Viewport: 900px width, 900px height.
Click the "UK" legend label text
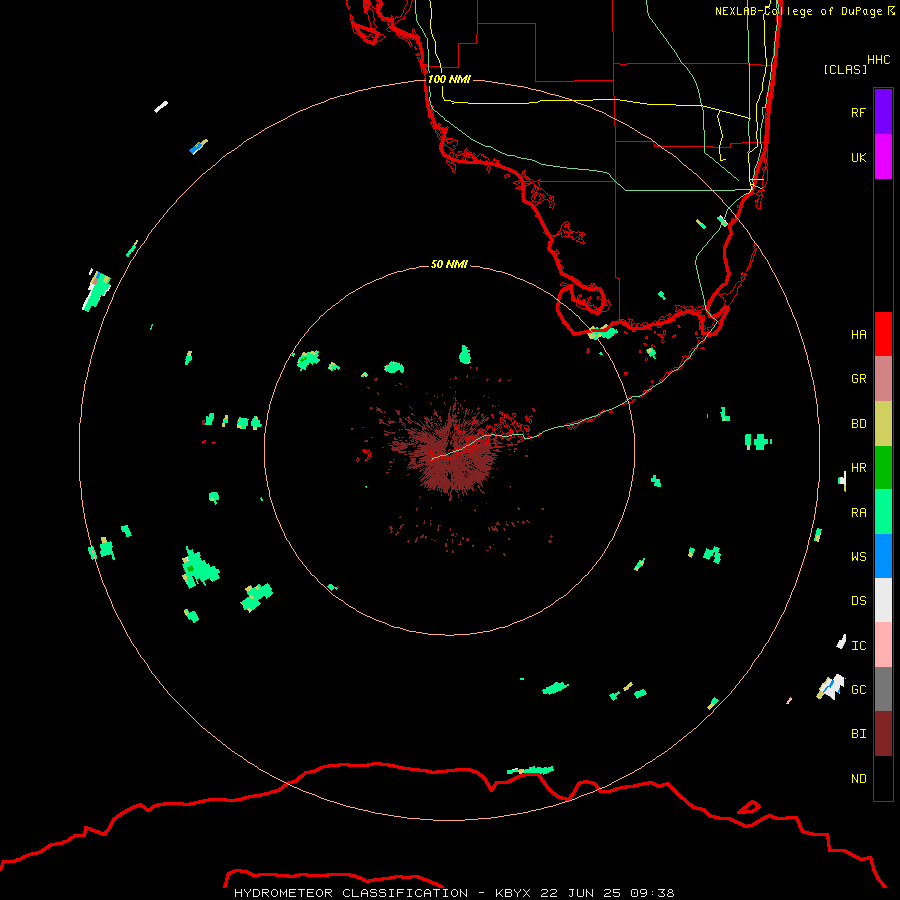[x=858, y=158]
